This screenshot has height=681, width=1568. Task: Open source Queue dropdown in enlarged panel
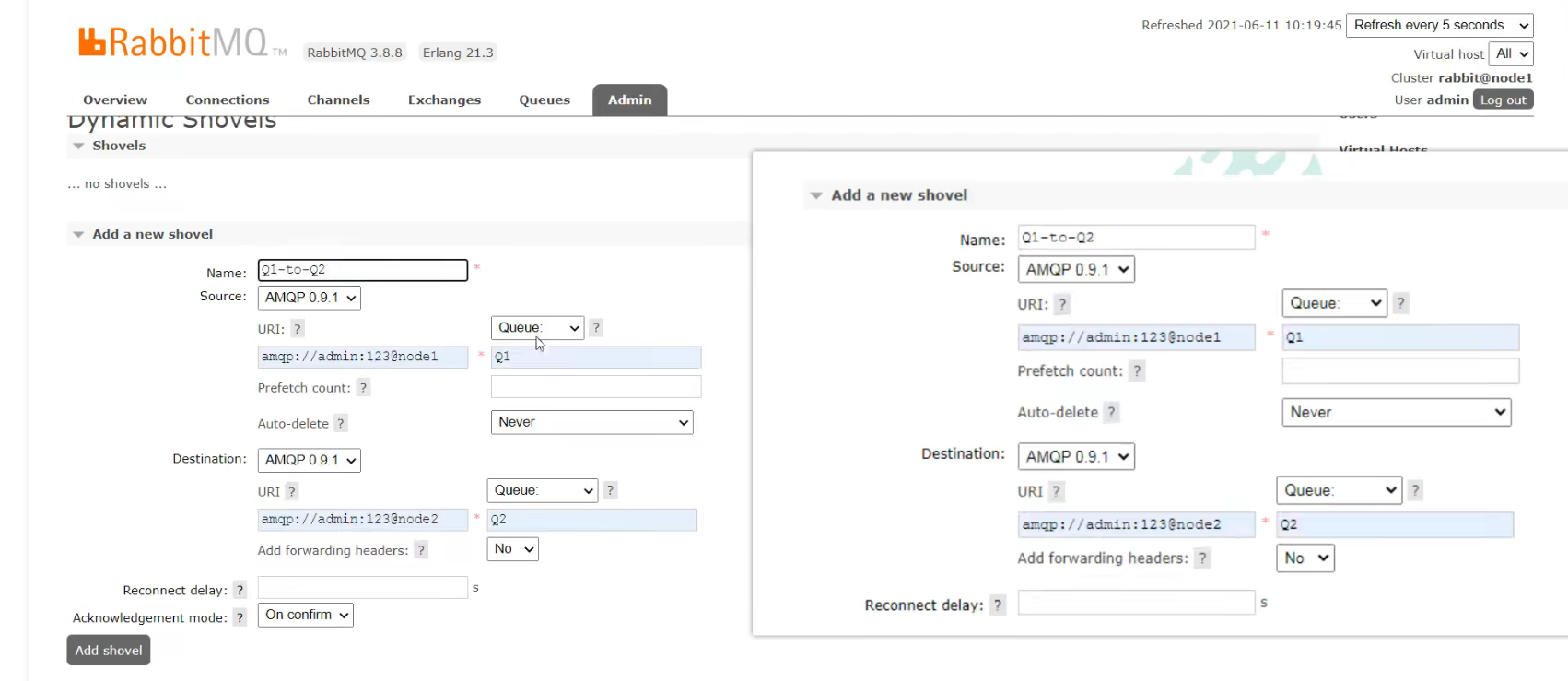coord(1335,303)
